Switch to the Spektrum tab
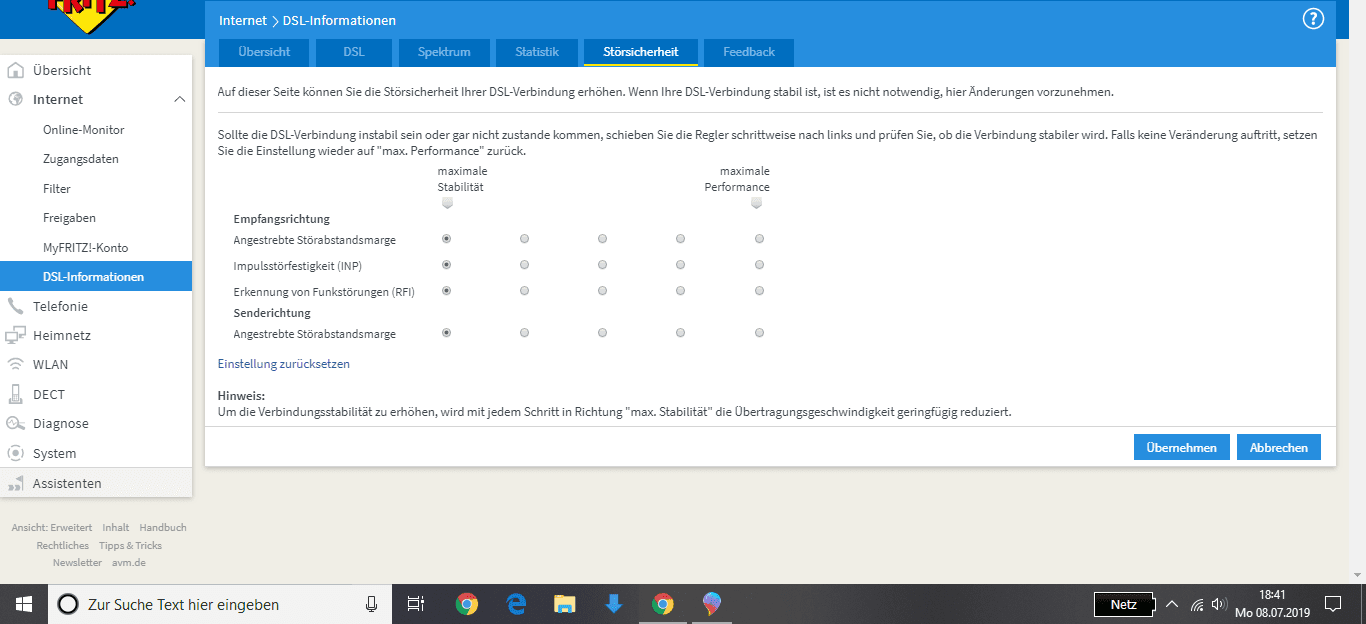This screenshot has width=1366, height=624. tap(444, 52)
